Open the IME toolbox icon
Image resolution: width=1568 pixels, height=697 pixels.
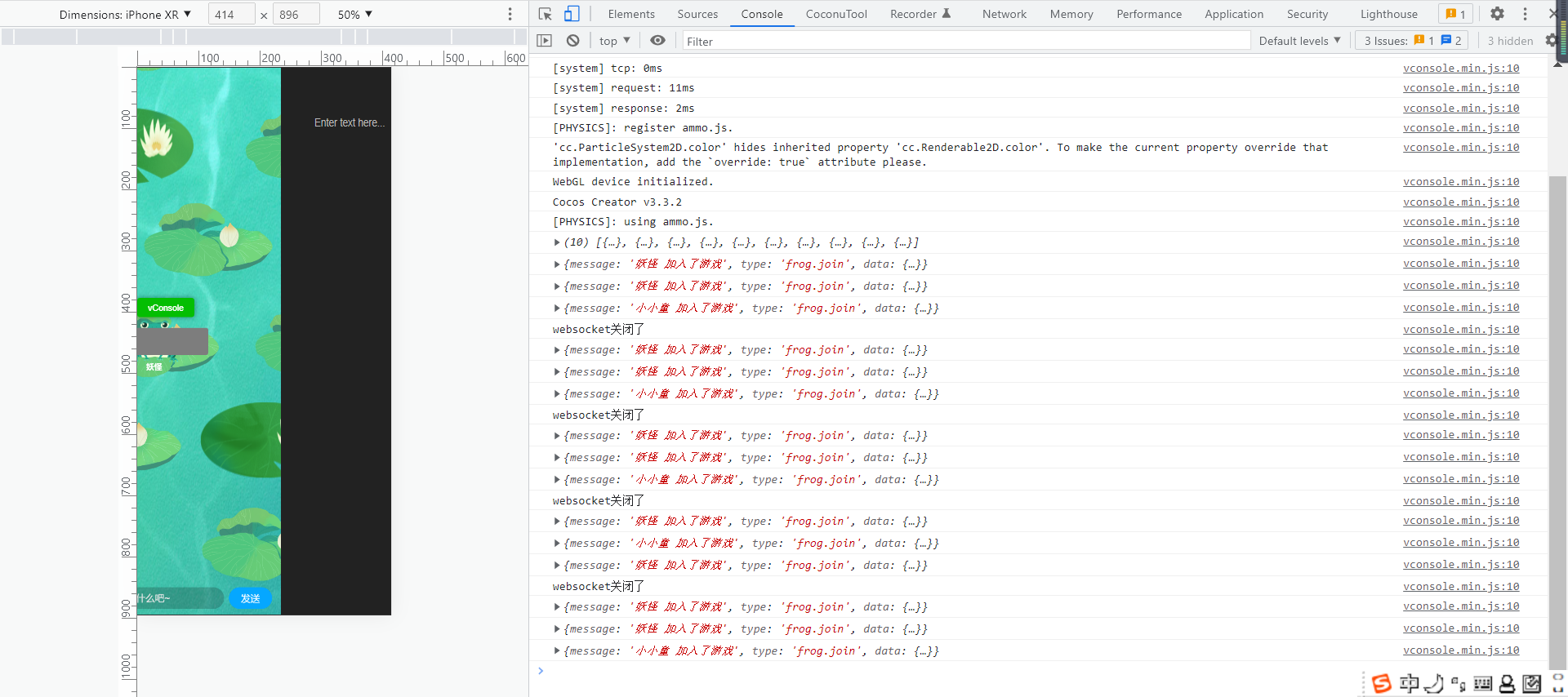[x=1532, y=684]
